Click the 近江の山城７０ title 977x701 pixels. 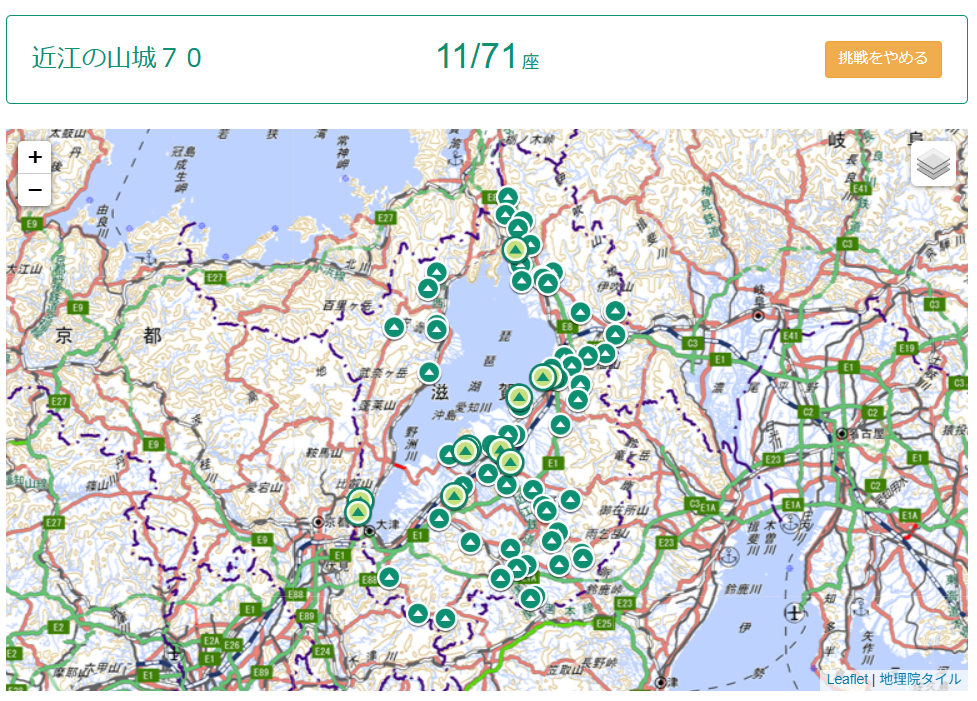pos(117,59)
